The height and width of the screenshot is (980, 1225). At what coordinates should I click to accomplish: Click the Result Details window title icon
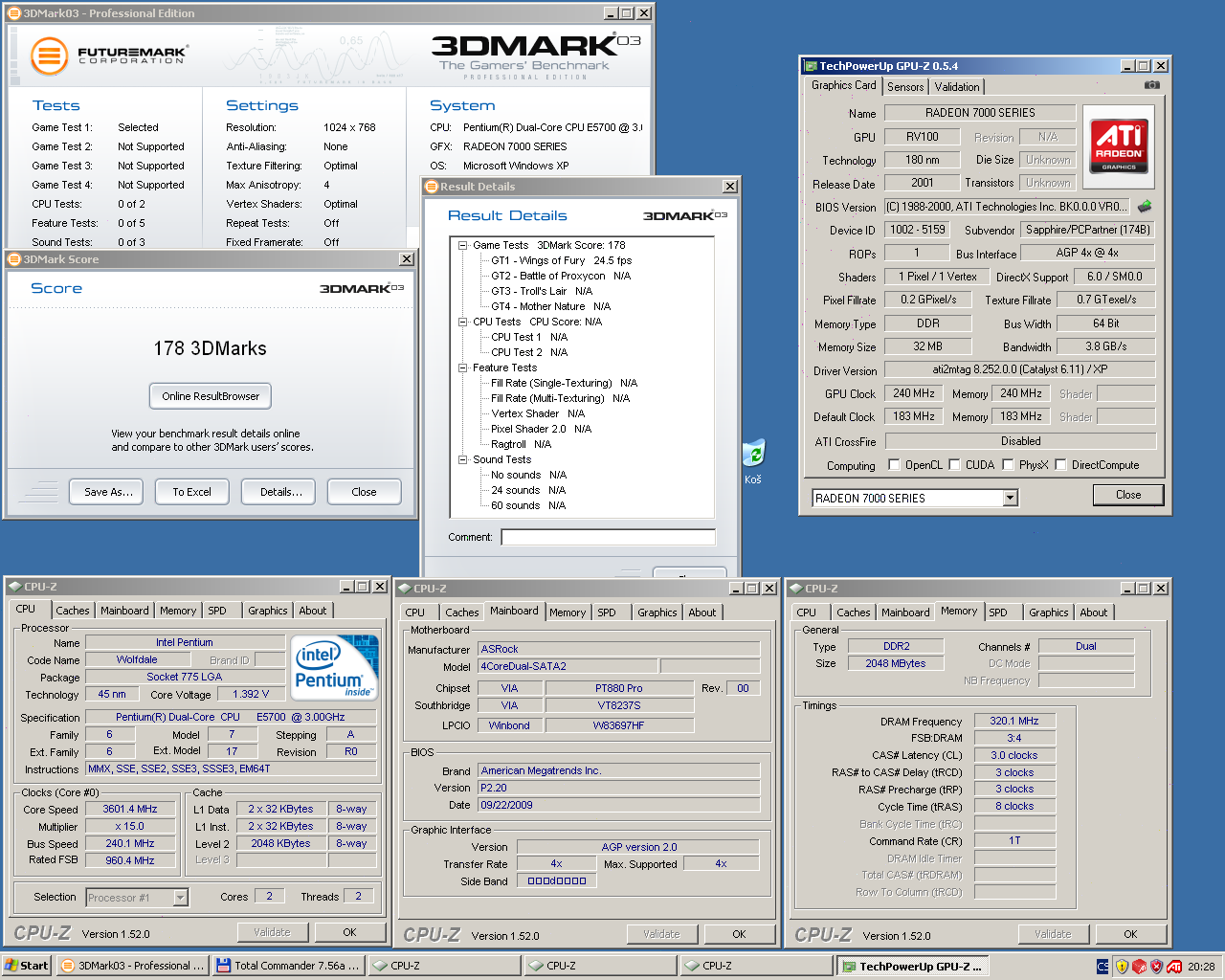432,187
